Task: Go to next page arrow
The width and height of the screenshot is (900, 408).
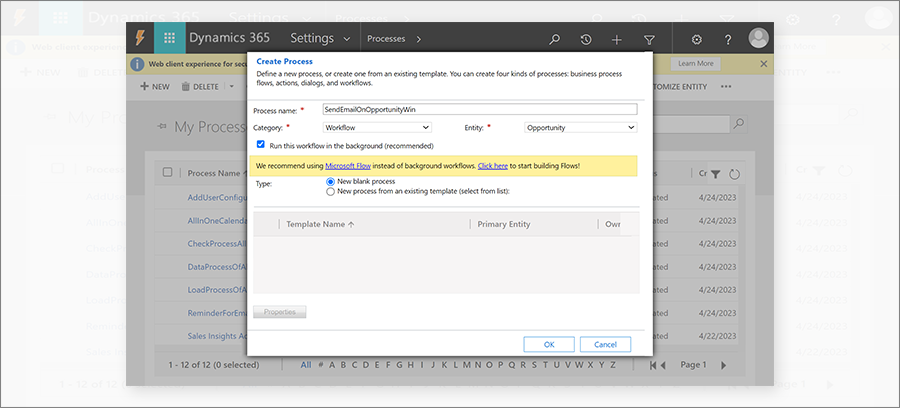Action: pyautogui.click(x=723, y=365)
